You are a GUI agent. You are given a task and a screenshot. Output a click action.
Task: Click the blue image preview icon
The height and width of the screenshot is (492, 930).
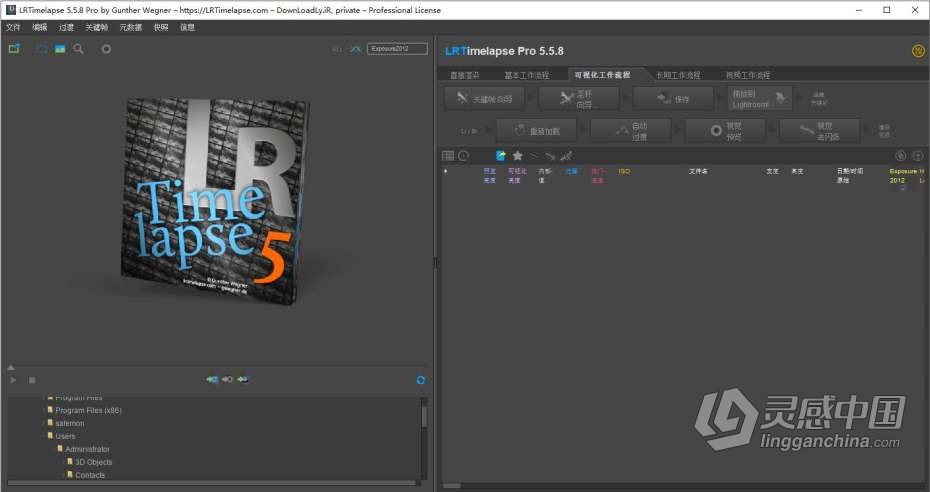click(x=60, y=49)
